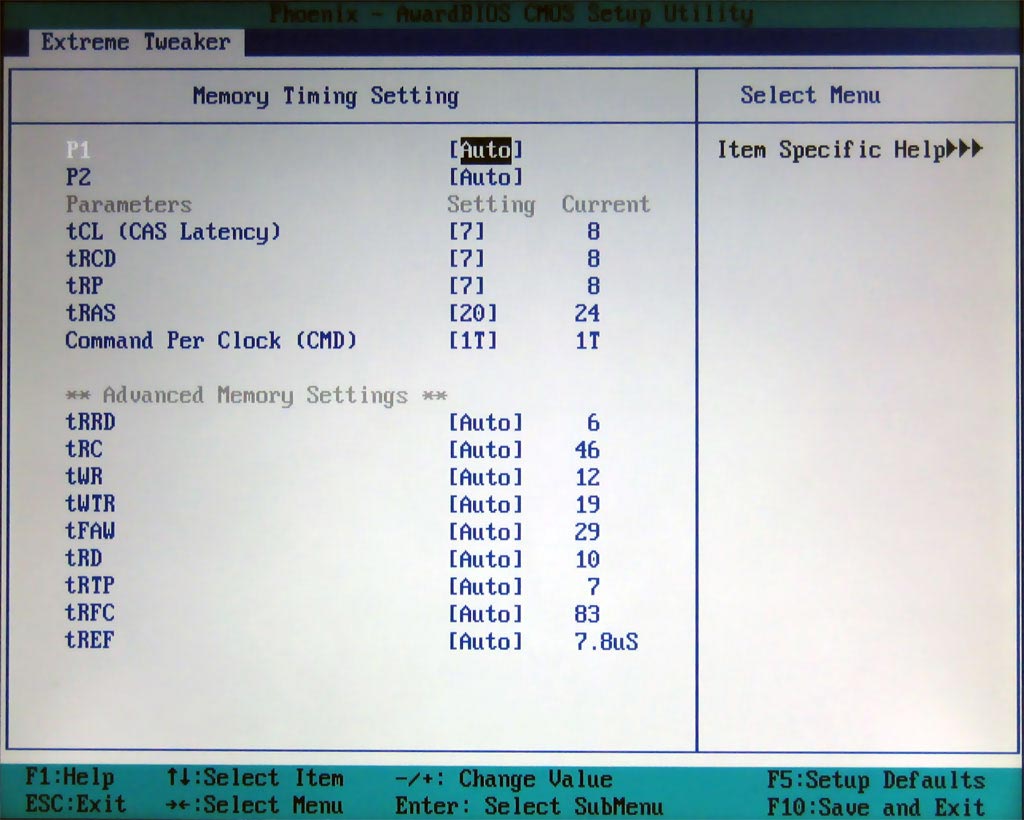
Task: Select the tFAW [Auto] setting
Action: 485,532
